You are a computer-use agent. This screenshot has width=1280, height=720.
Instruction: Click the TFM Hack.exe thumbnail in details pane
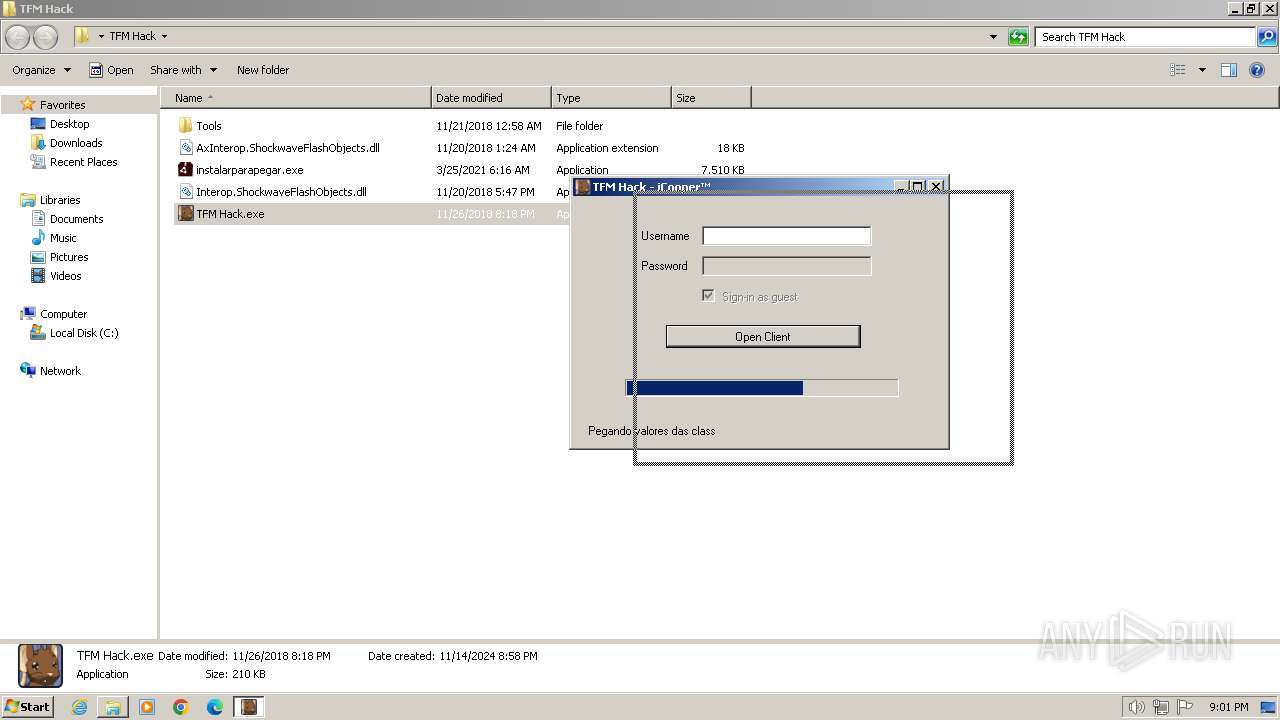(40, 665)
